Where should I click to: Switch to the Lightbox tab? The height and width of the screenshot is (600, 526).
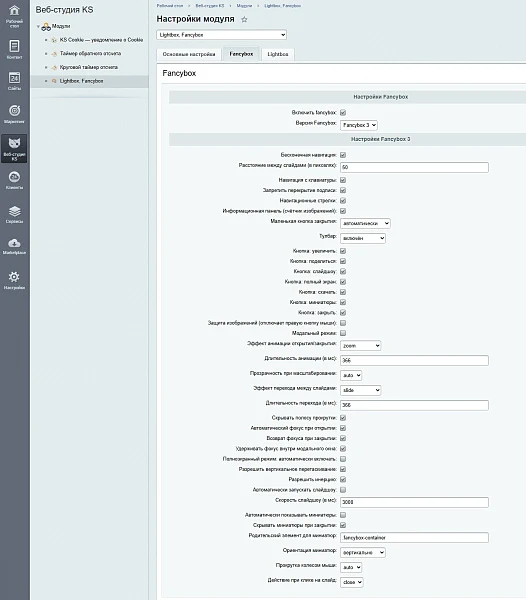278,54
